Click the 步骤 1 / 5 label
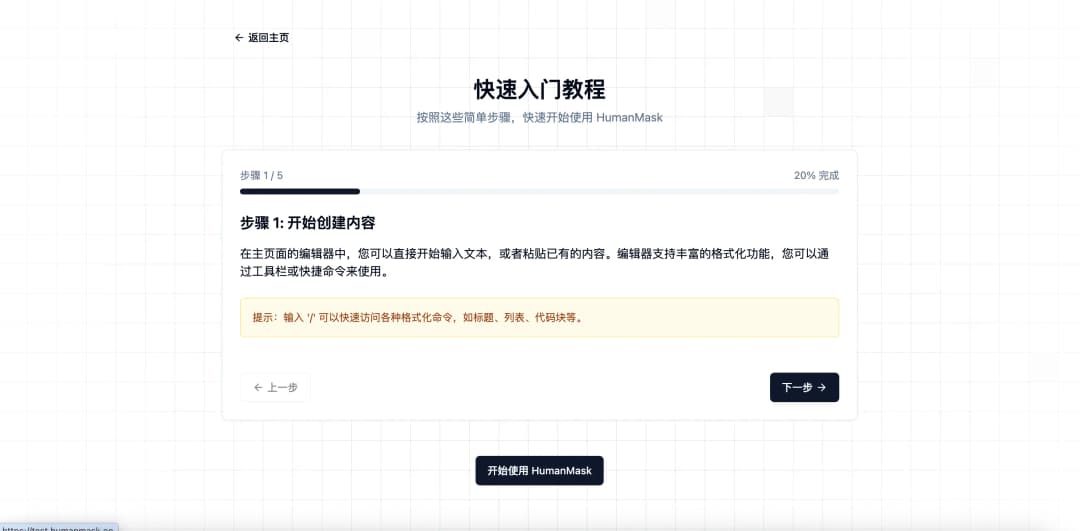Screen dimensions: 1080x531 tap(262, 176)
